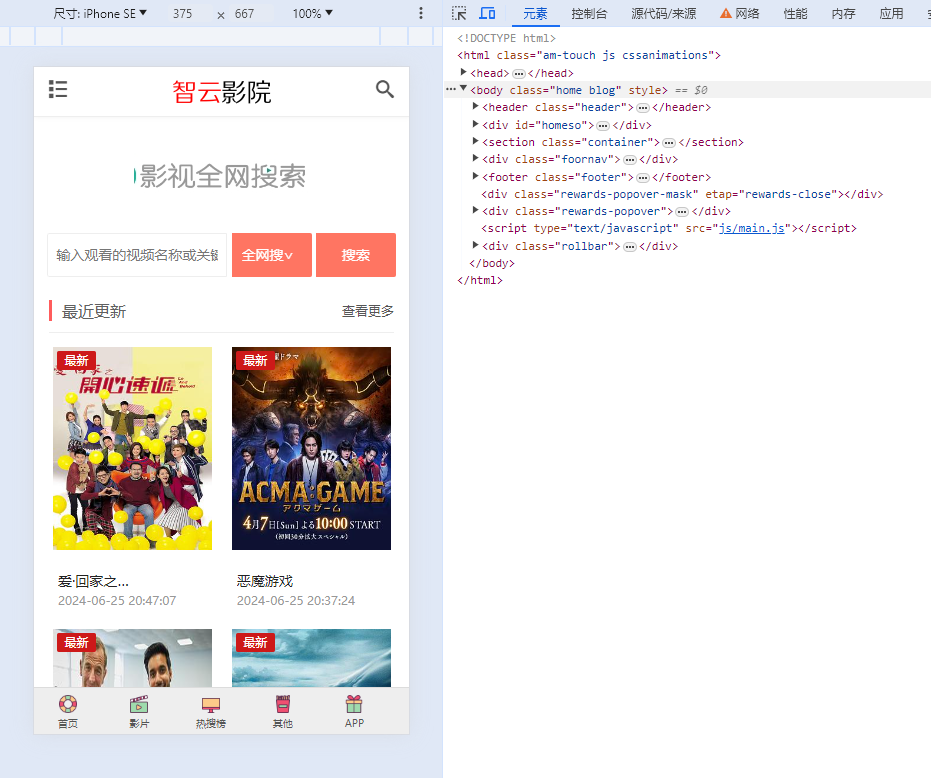The image size is (931, 778).
Task: Click the date 2024-06-25 20:37:24
Action: click(x=296, y=600)
